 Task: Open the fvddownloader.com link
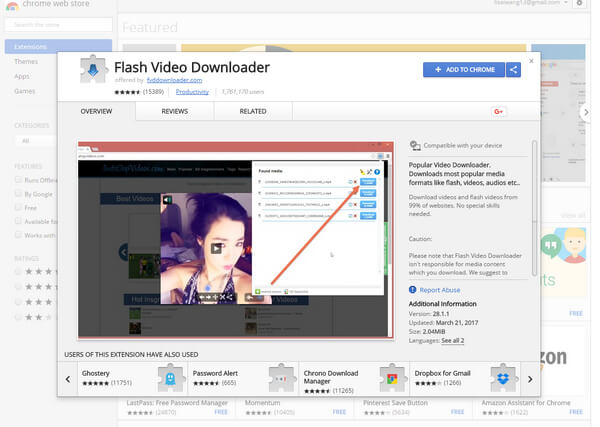pos(174,80)
